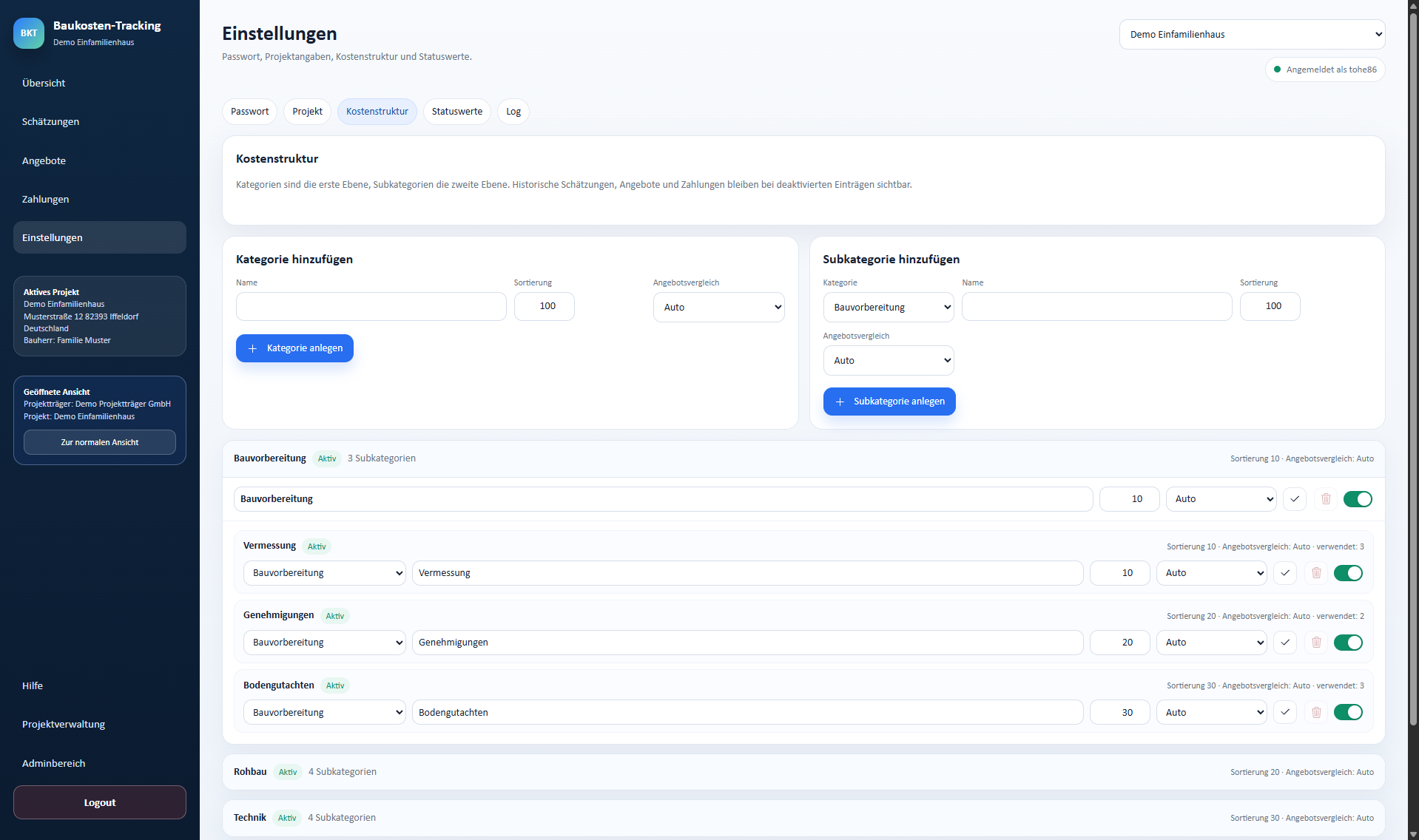Click the Zur normalen Ansicht button
Image resolution: width=1419 pixels, height=840 pixels.
(x=100, y=442)
